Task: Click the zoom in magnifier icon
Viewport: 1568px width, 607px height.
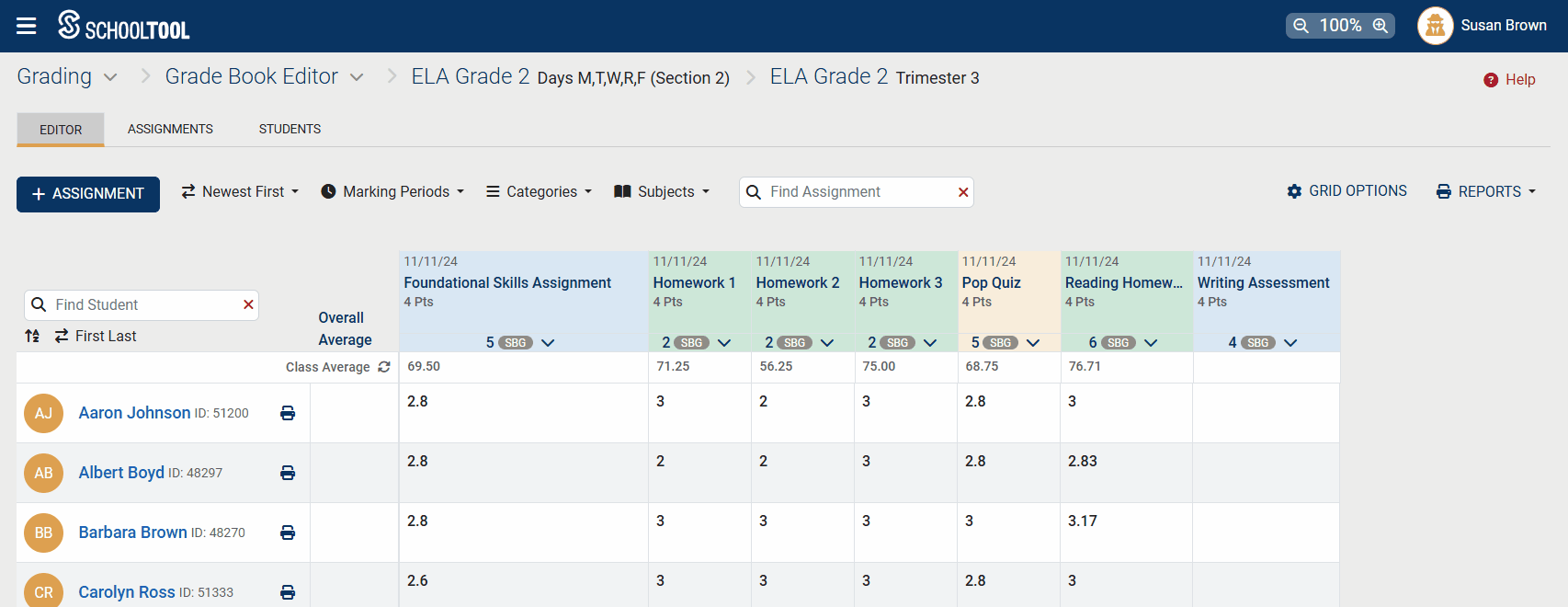Action: click(x=1381, y=26)
